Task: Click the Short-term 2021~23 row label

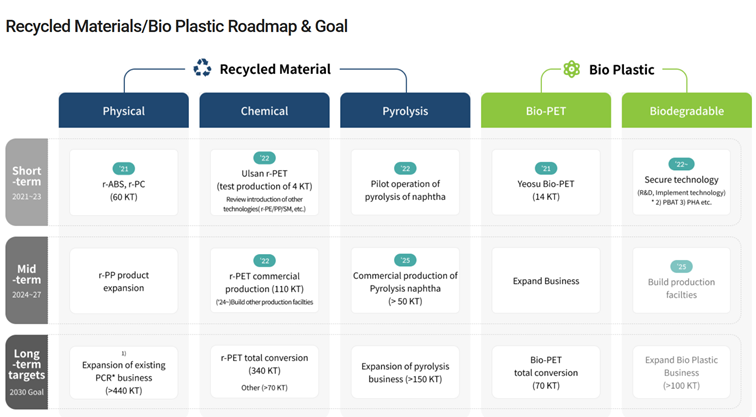Action: point(27,182)
